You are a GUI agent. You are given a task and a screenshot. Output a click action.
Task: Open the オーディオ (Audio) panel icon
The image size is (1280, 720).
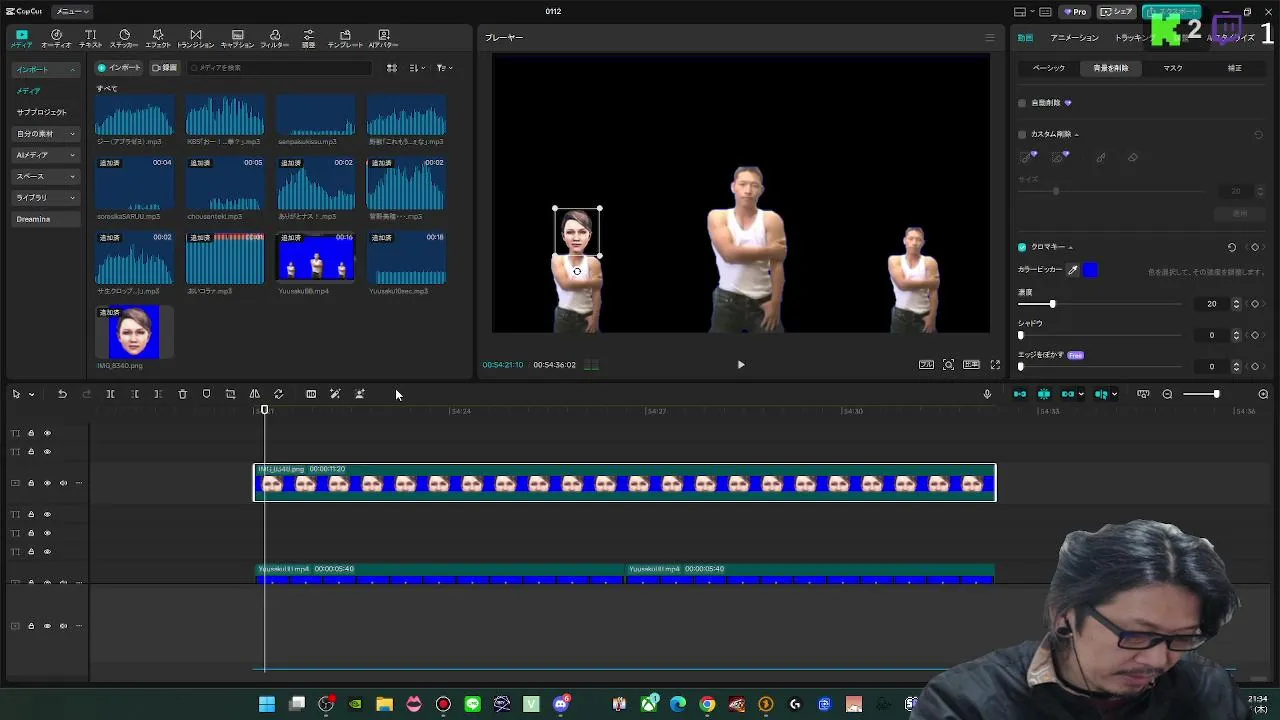coord(56,38)
